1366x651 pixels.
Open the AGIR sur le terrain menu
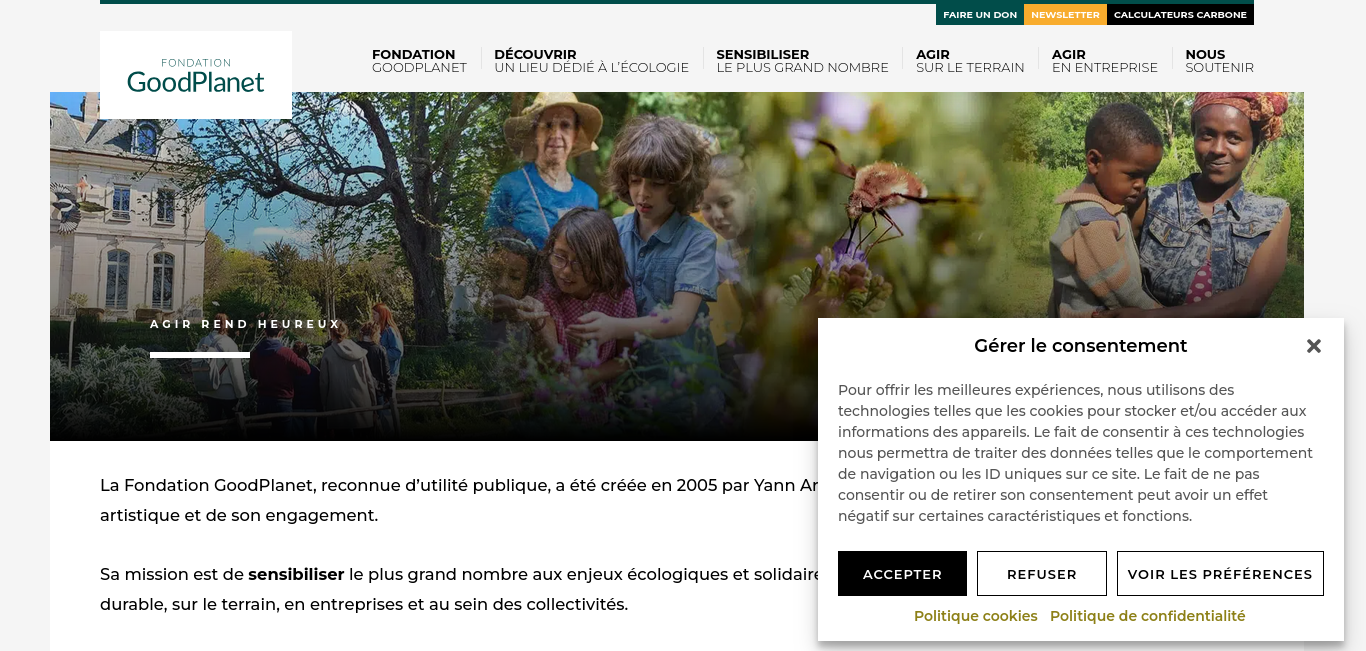(x=970, y=61)
